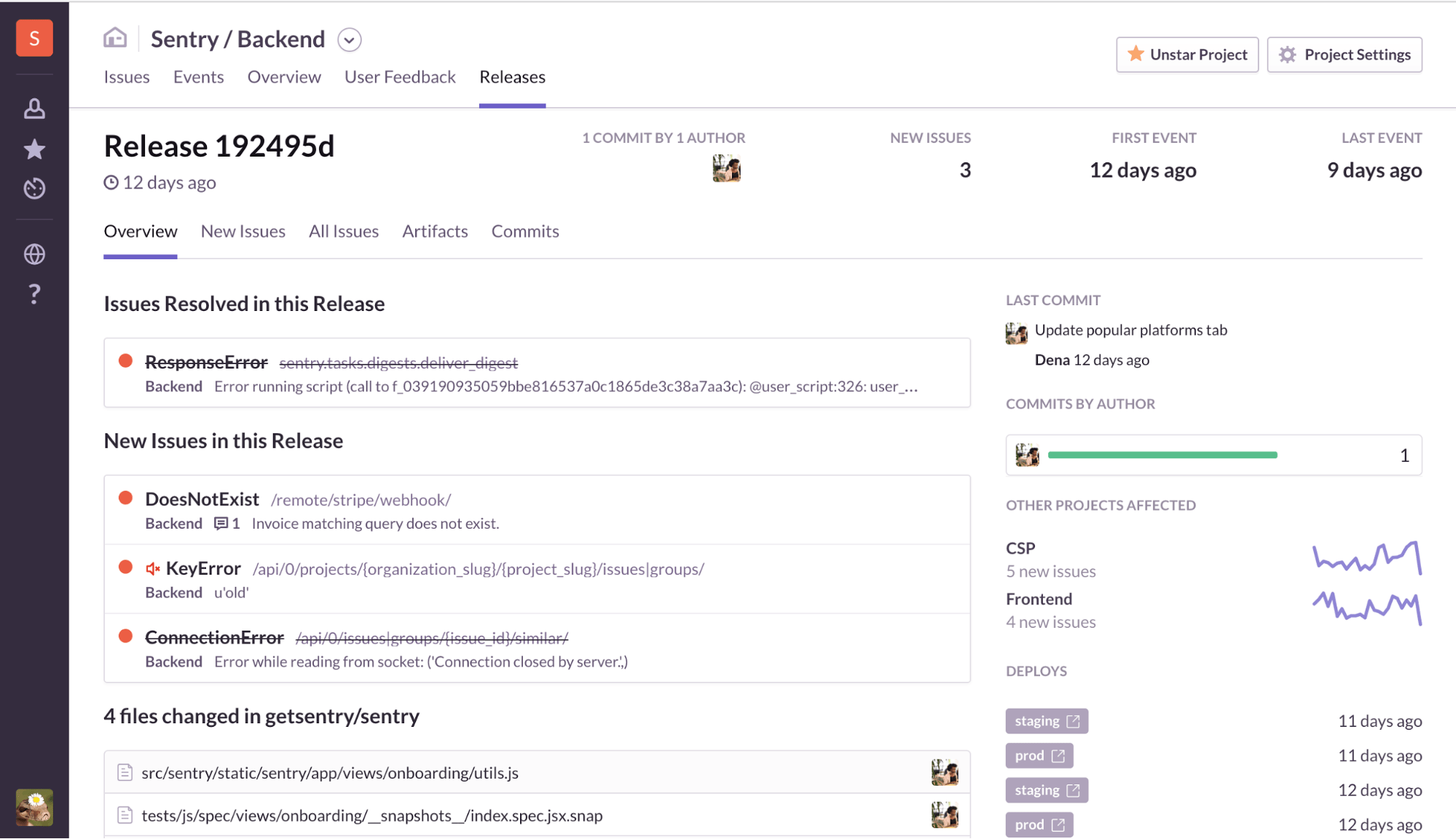Viewport: 1456px width, 839px height.
Task: Open recently viewed clock icon in sidebar
Action: coord(34,189)
